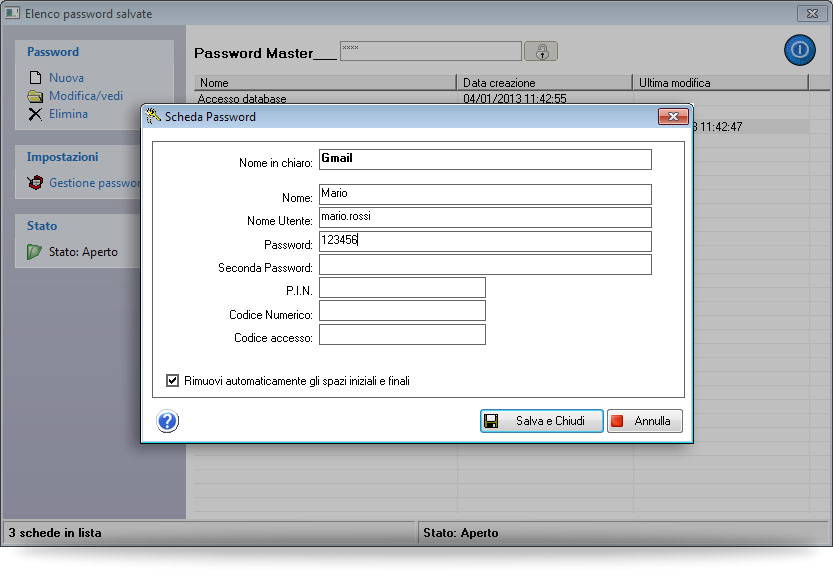Focus the Nome in chiaro field
The width and height of the screenshot is (833, 576).
point(485,159)
